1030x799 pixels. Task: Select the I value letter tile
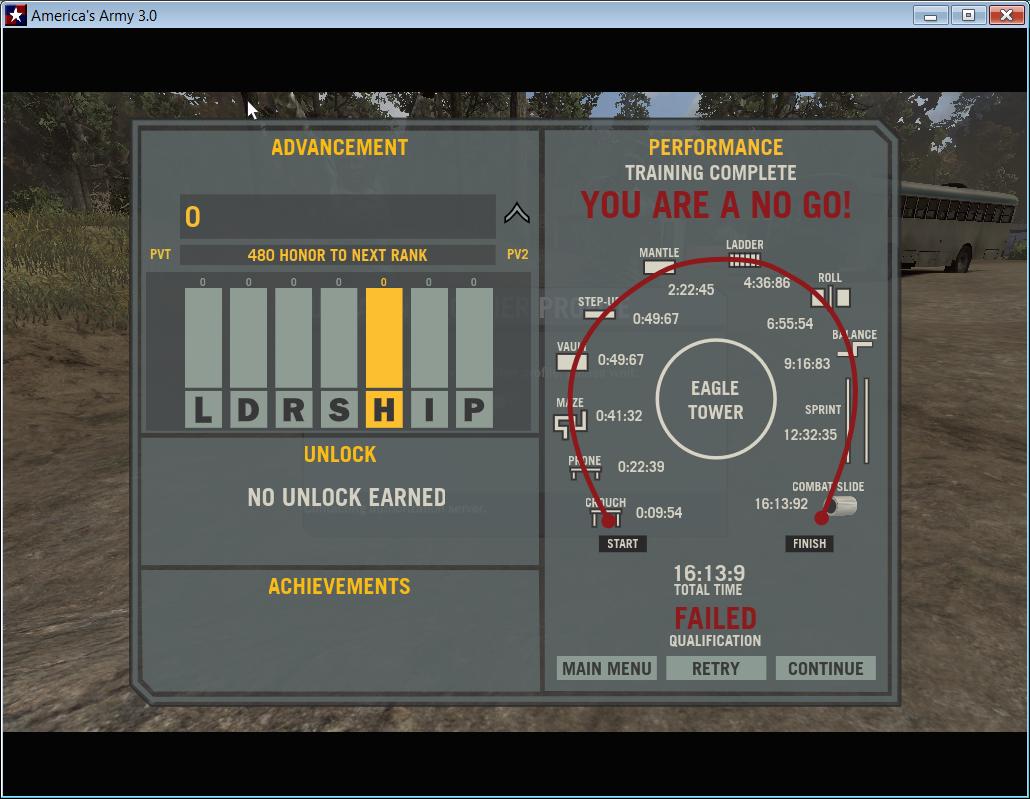(x=430, y=409)
